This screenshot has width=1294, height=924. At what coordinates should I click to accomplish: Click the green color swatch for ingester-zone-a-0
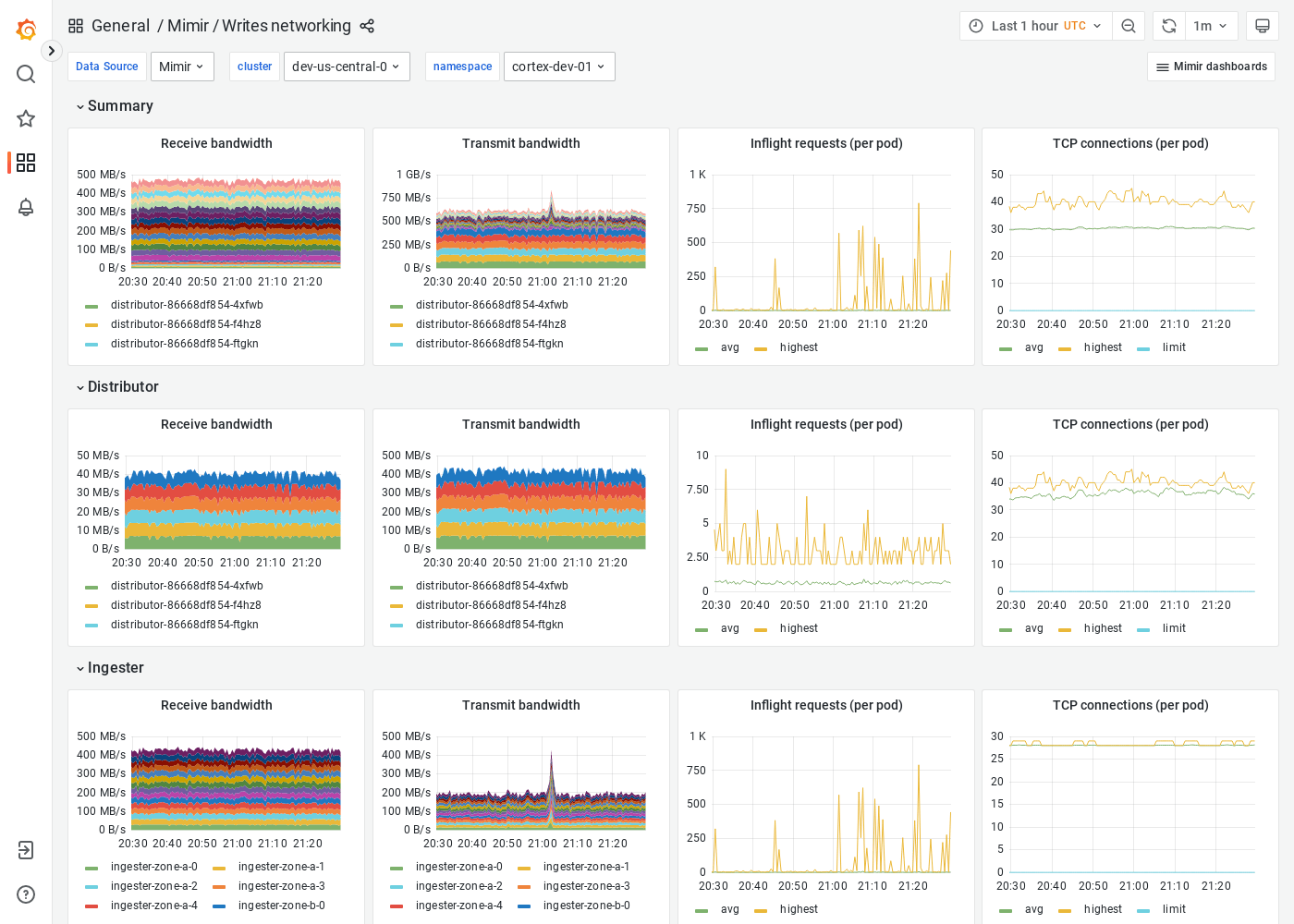pyautogui.click(x=90, y=867)
